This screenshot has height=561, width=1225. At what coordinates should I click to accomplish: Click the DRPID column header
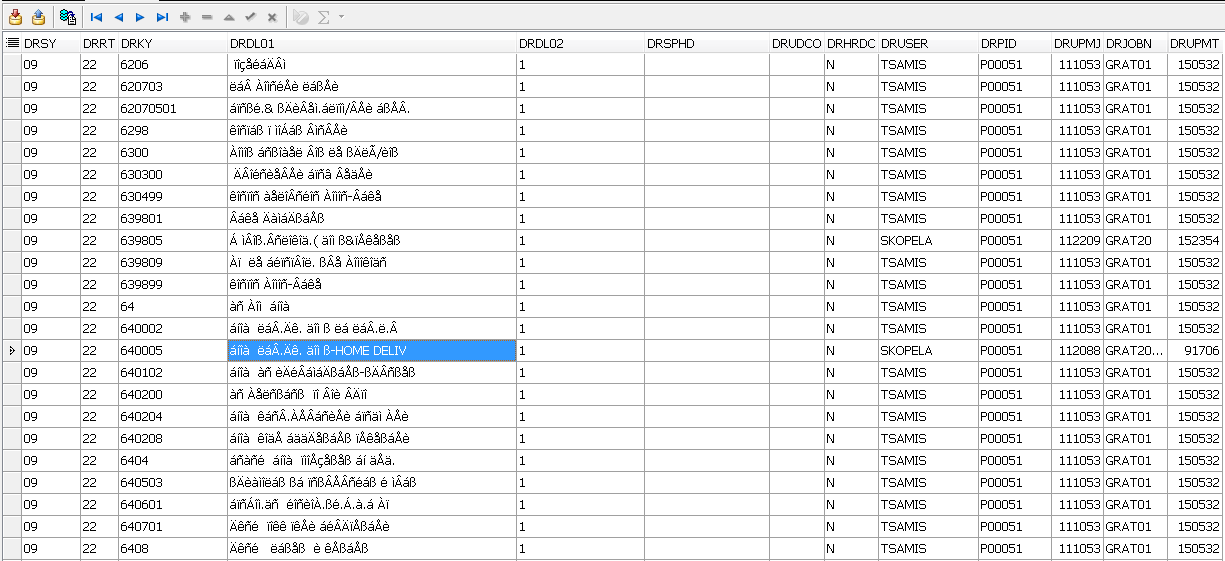tap(1015, 43)
